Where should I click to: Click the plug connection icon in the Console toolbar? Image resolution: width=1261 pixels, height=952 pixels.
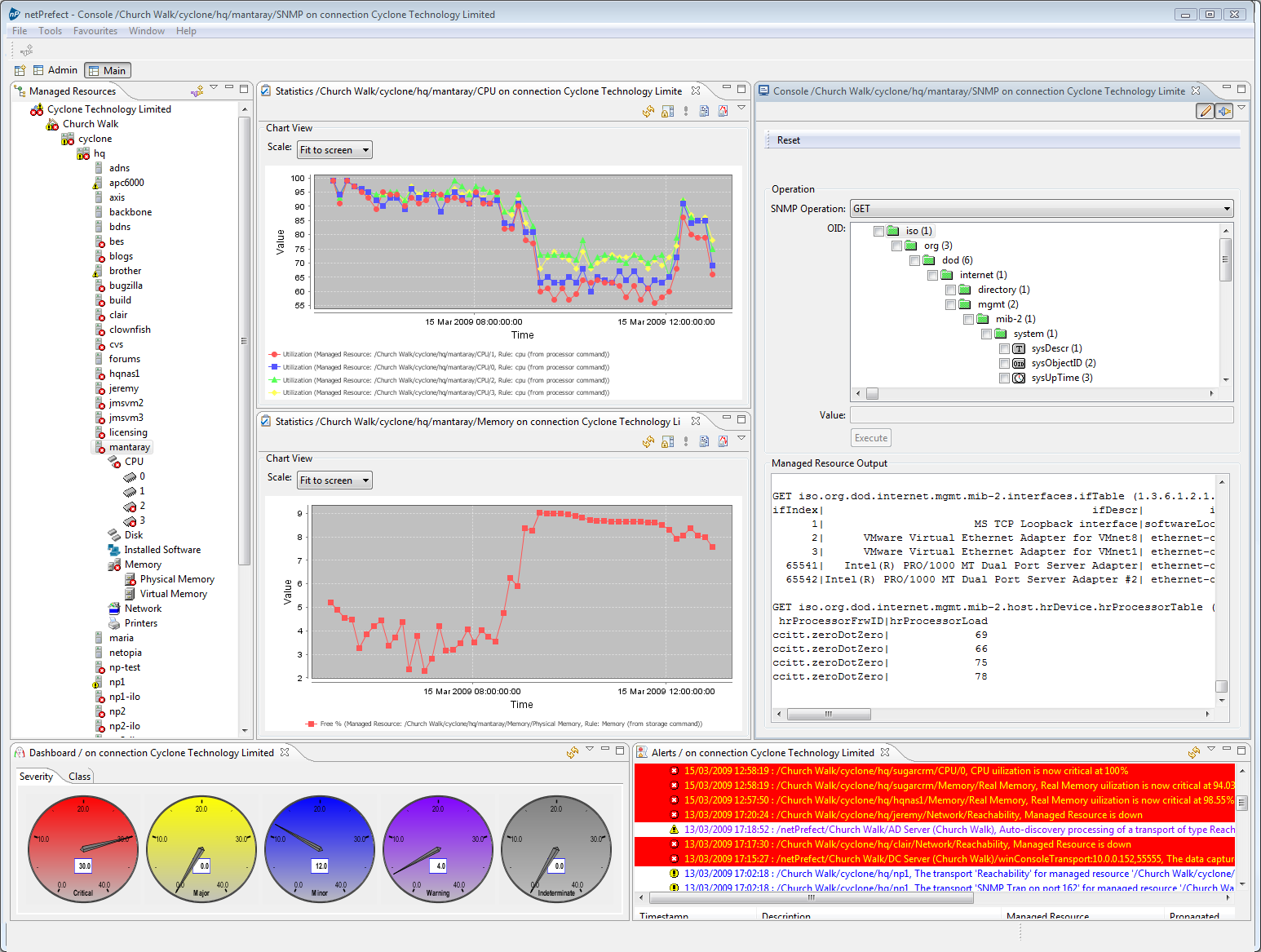[1224, 111]
